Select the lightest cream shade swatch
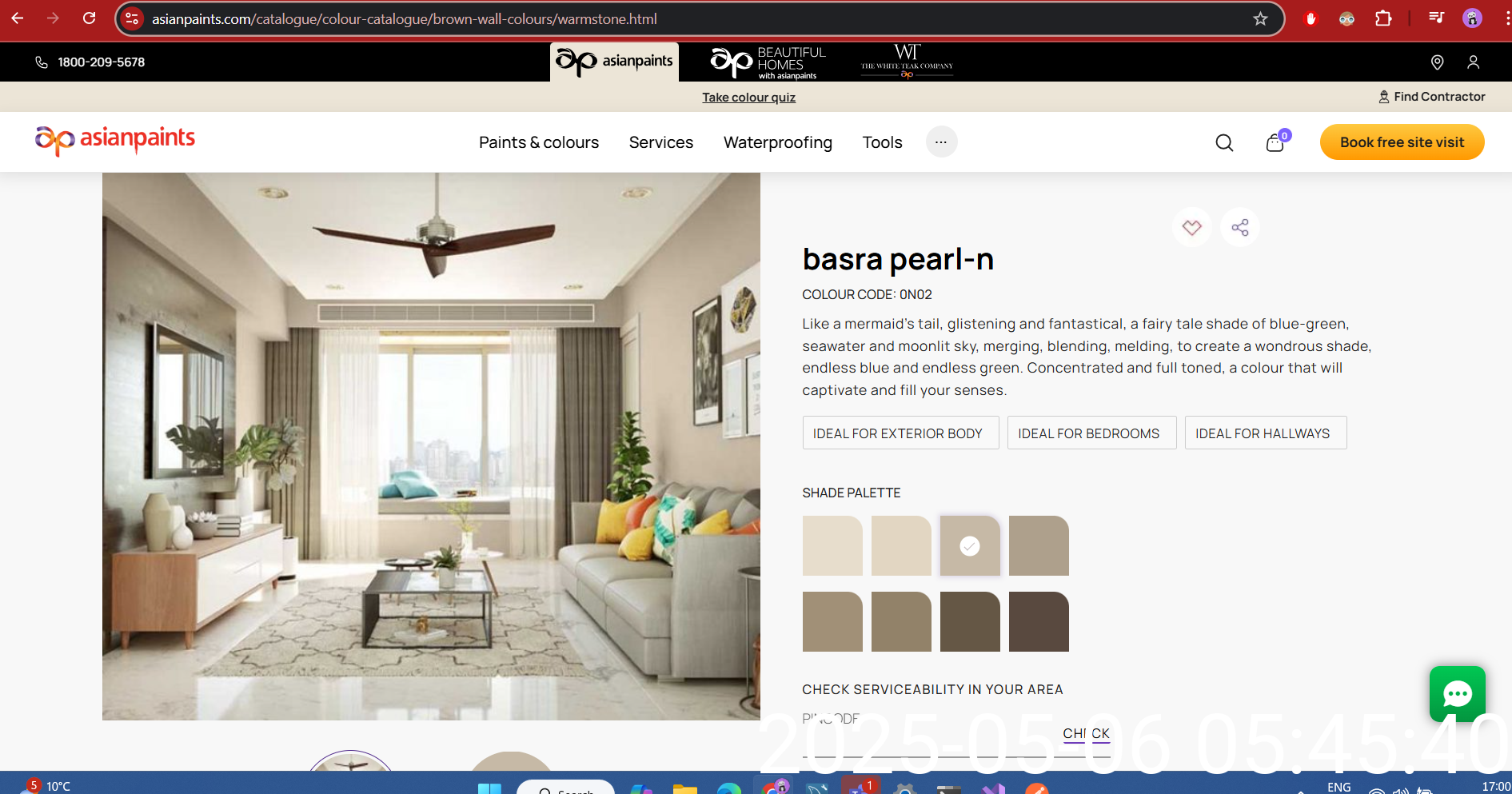Viewport: 1512px width, 794px height. pyautogui.click(x=832, y=546)
